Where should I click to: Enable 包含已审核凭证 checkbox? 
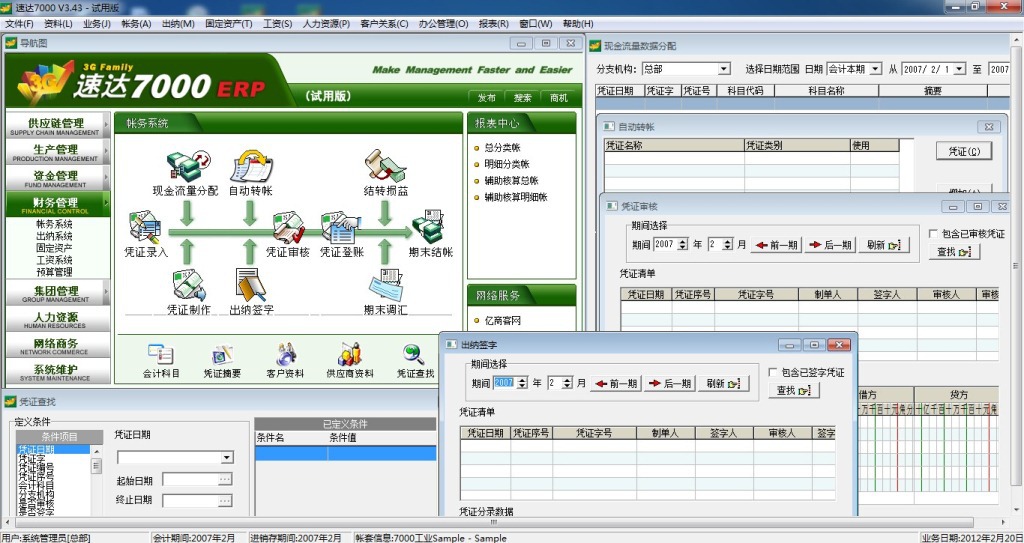[x=933, y=233]
